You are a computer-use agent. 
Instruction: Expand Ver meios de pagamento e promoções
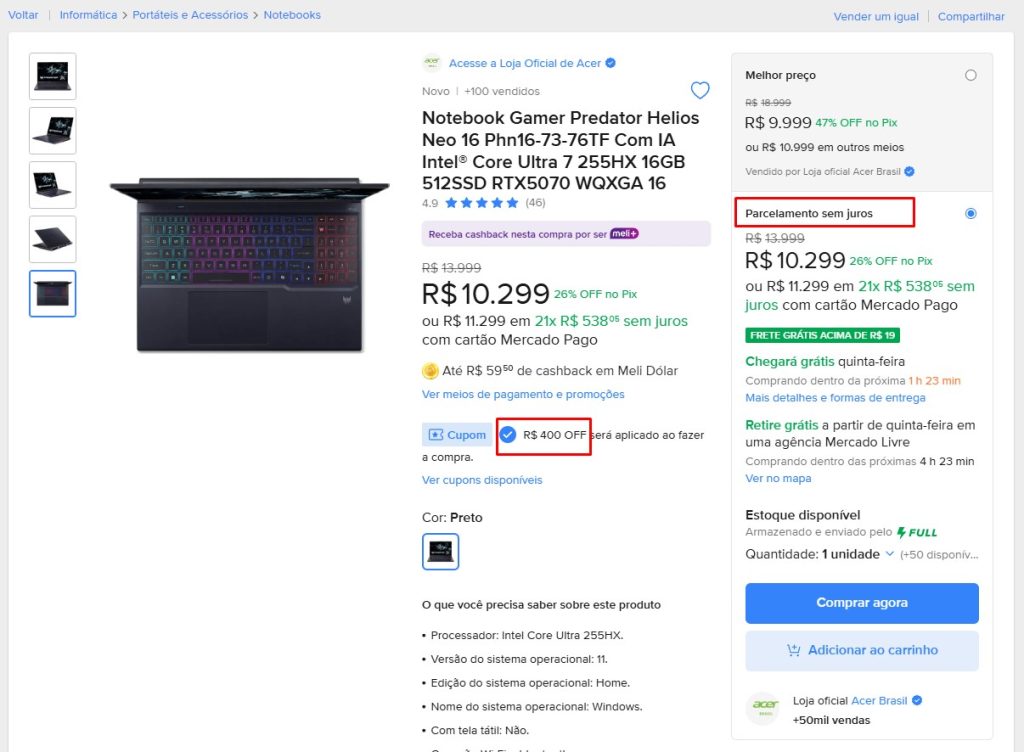tap(523, 394)
